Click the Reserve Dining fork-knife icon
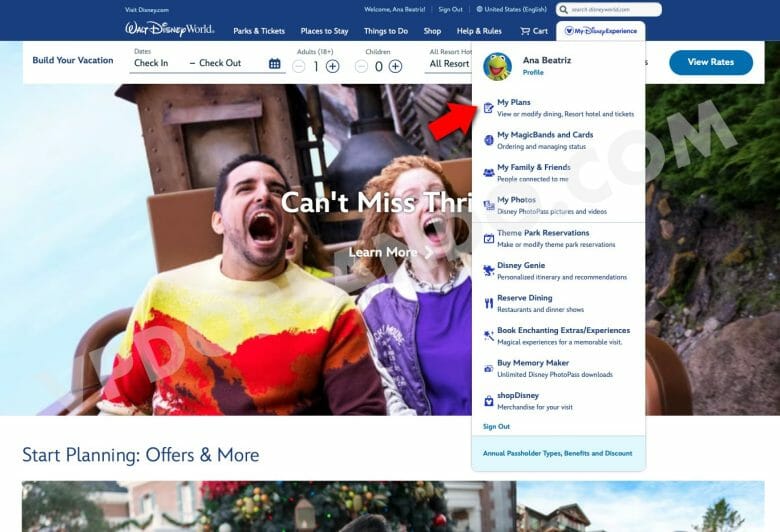The image size is (780, 532). click(488, 303)
